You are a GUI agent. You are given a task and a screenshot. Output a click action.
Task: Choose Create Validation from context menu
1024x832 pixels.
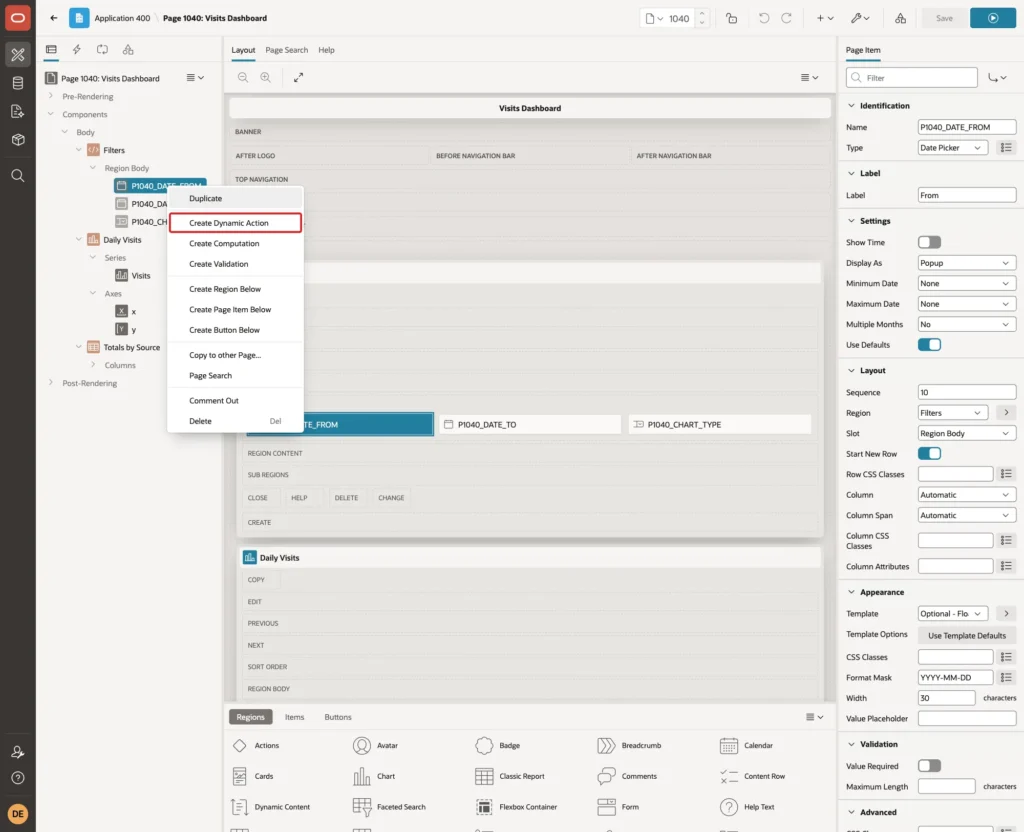pos(235,264)
